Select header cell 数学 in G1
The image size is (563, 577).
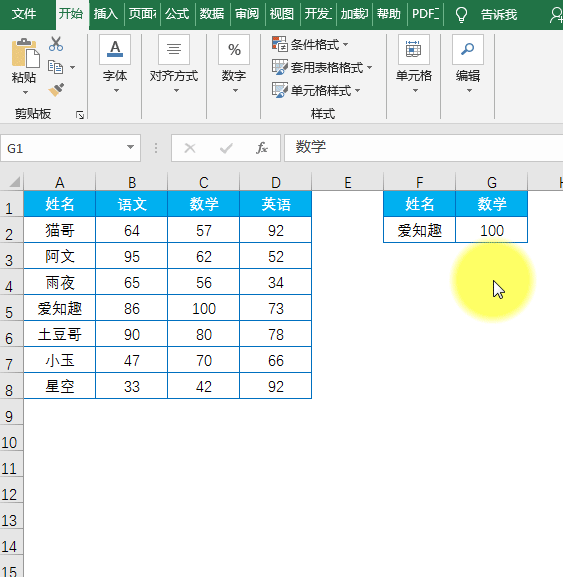(x=492, y=204)
